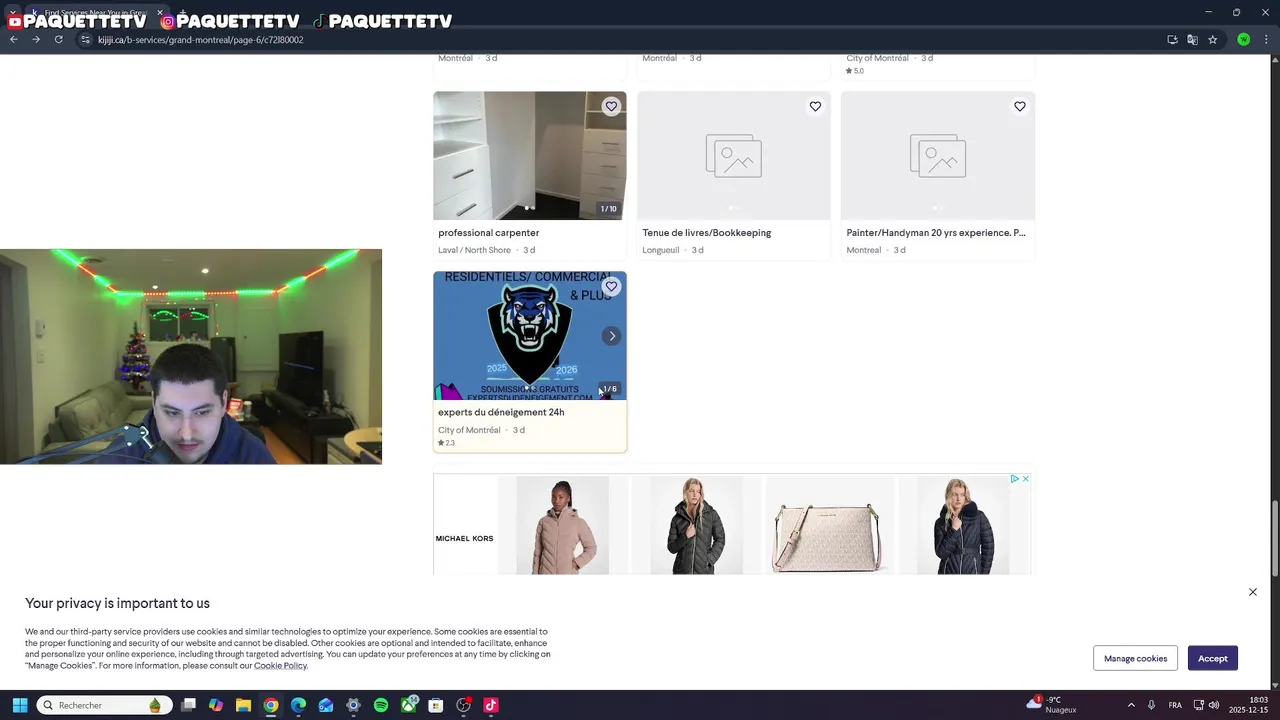
Task: Open the Cookie Policy link
Action: 280,666
